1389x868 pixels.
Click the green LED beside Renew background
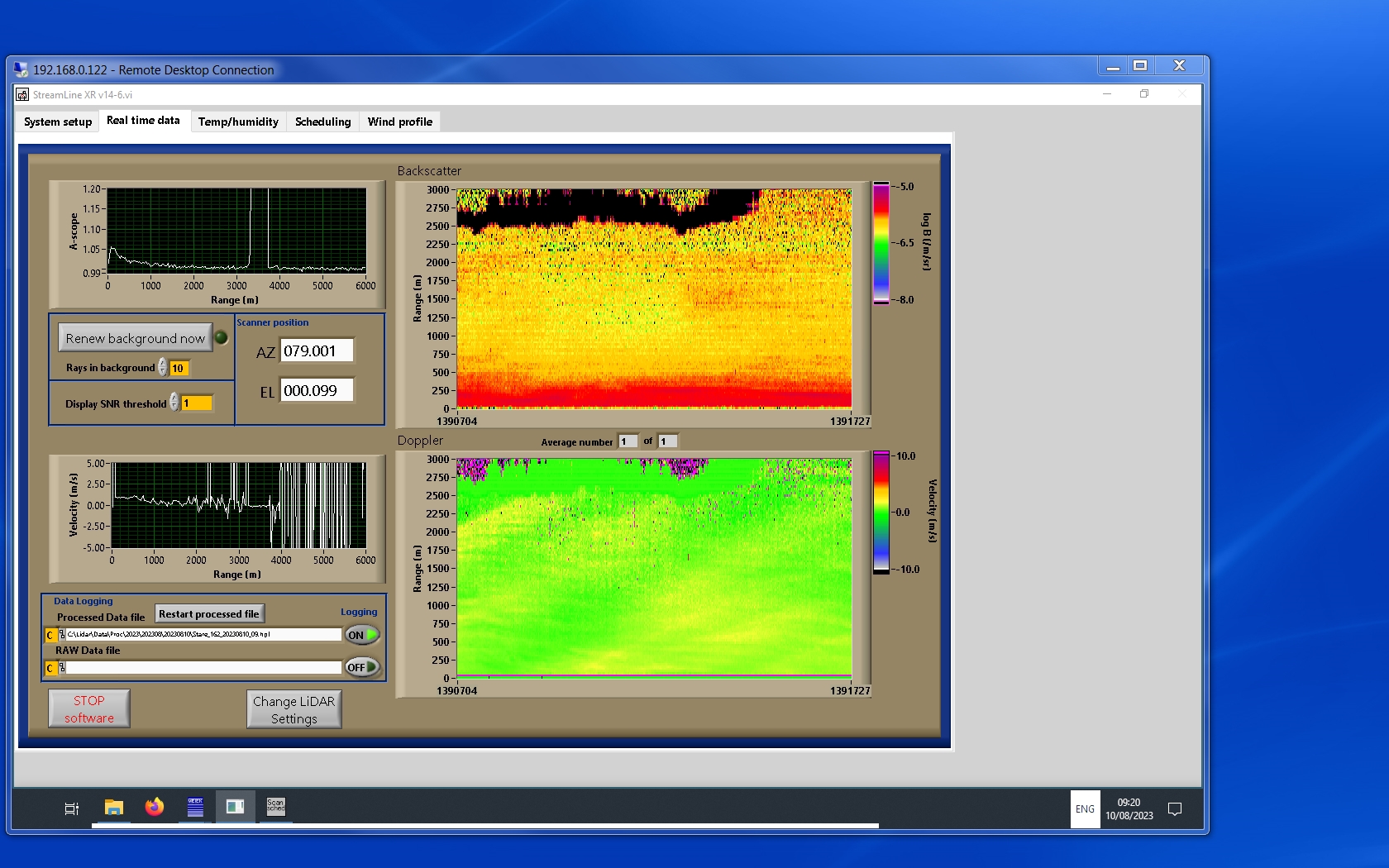tap(222, 337)
